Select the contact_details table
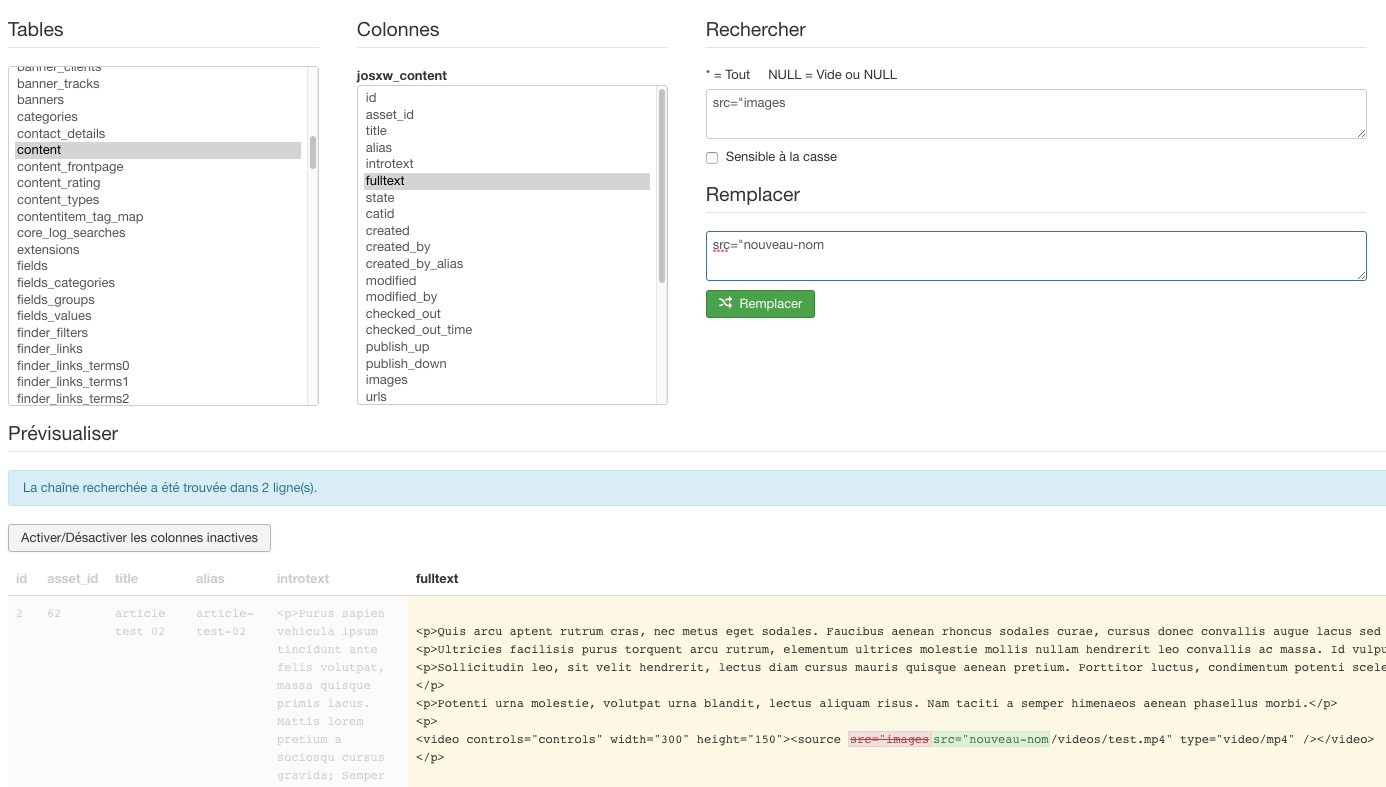 pyautogui.click(x=158, y=134)
